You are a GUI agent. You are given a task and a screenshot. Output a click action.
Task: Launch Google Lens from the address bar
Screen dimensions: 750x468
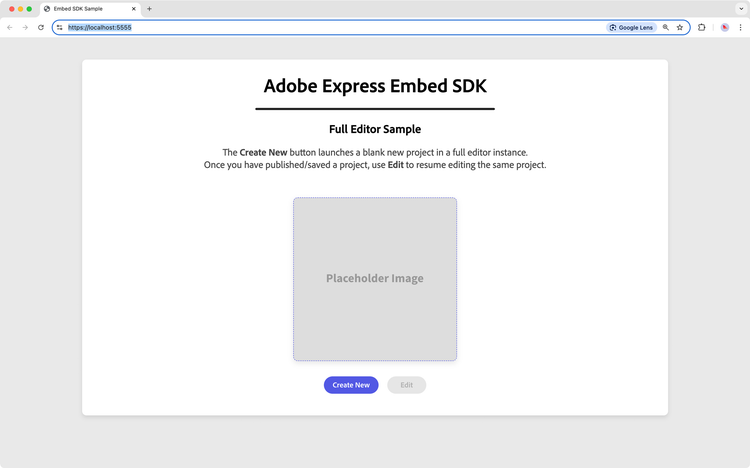tap(631, 28)
